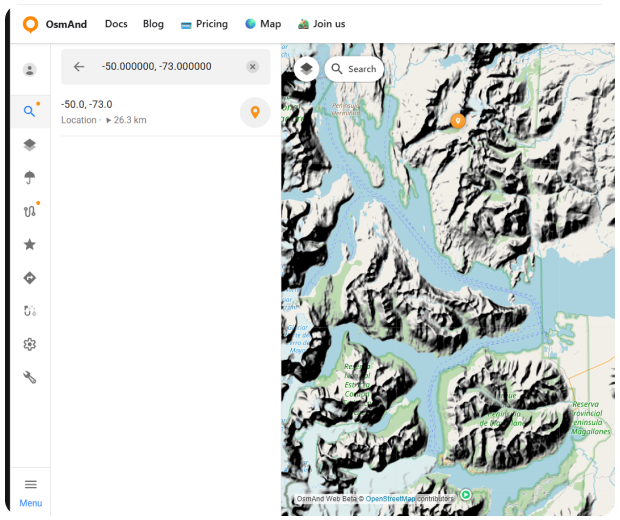Open the OpenStreetMap attribution link
This screenshot has width=620, height=520.
tap(390, 498)
